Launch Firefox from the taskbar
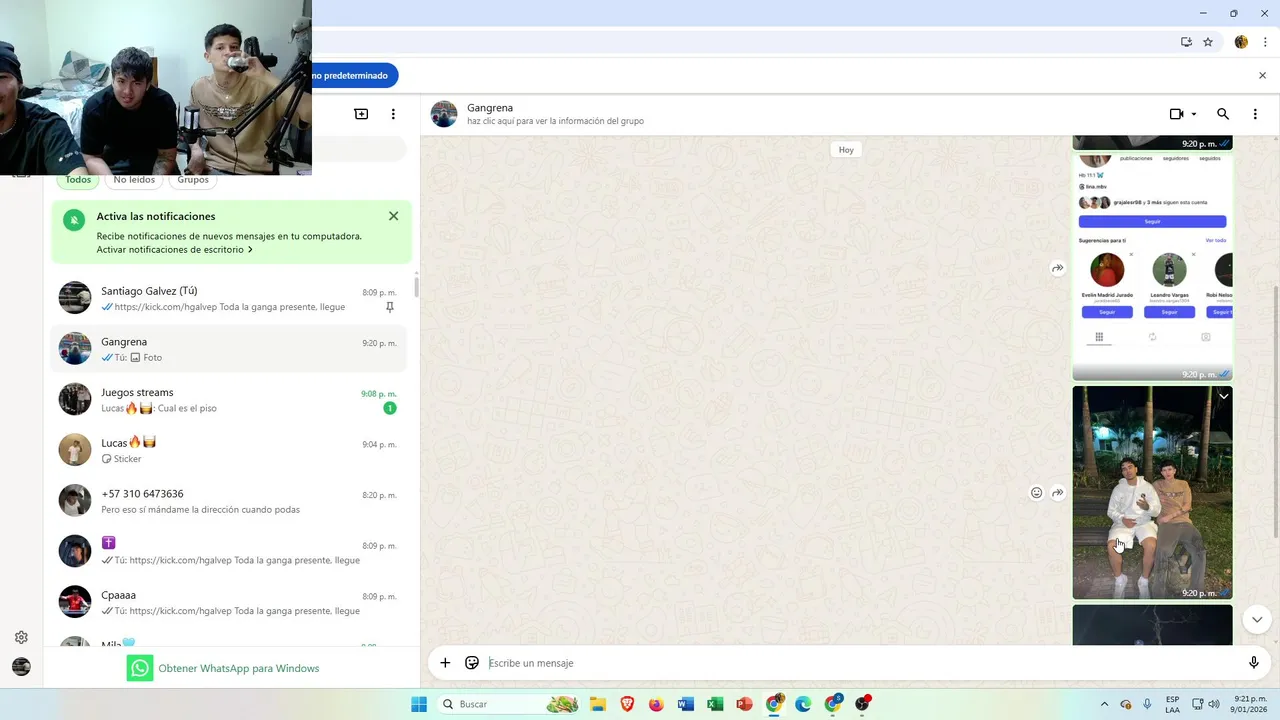Screen dimensions: 1280x720 point(656,704)
